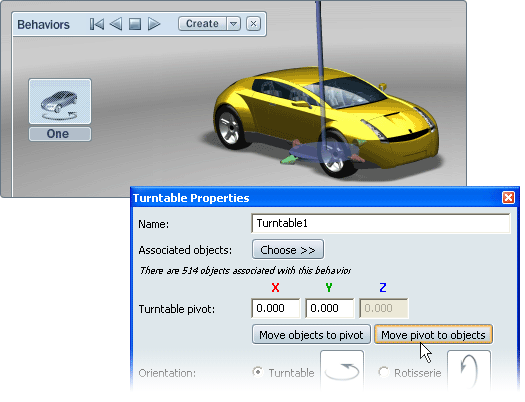525x402 pixels.
Task: Edit the Y pivot value field
Action: point(329,308)
